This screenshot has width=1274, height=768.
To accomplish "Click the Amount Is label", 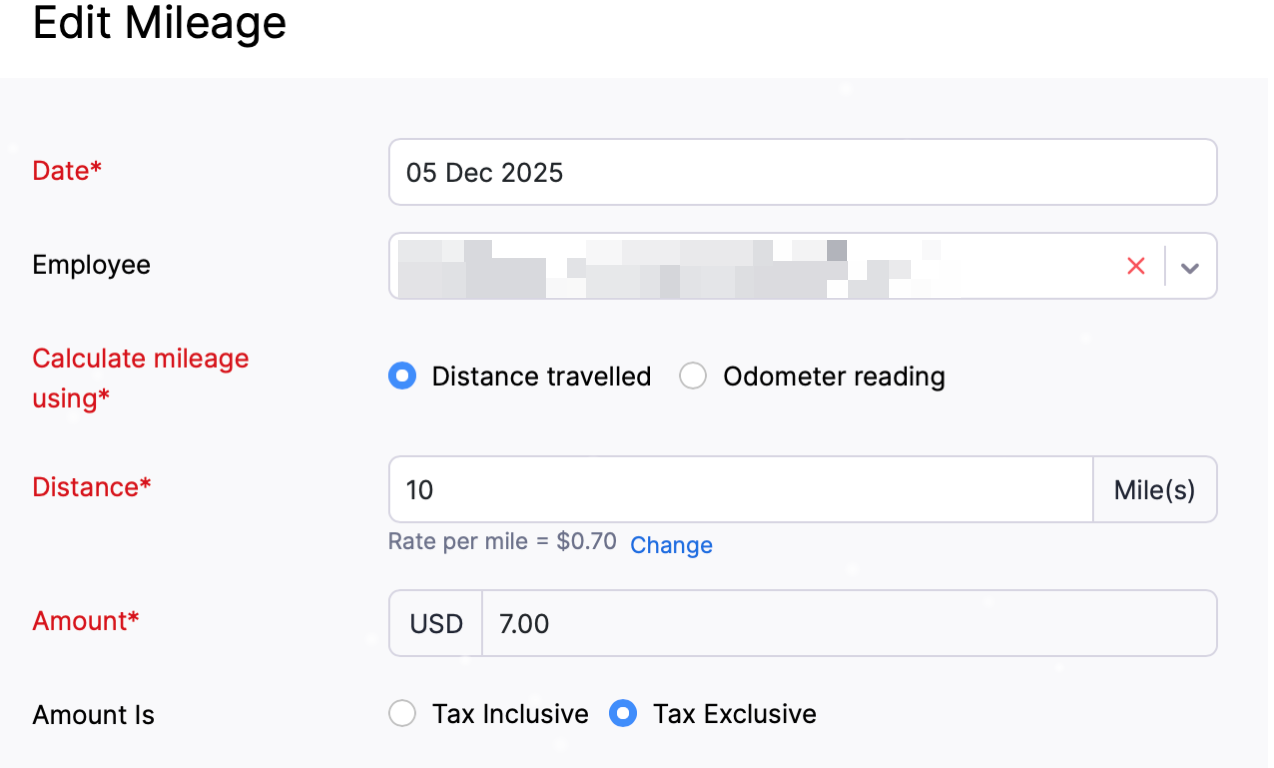I will pos(93,715).
